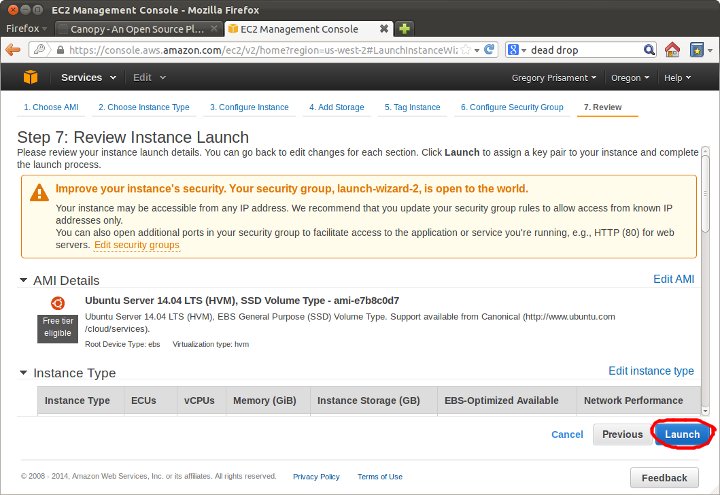Click the page vertical scrollbar thumb
Screen dimensions: 720x495
coord(706,193)
